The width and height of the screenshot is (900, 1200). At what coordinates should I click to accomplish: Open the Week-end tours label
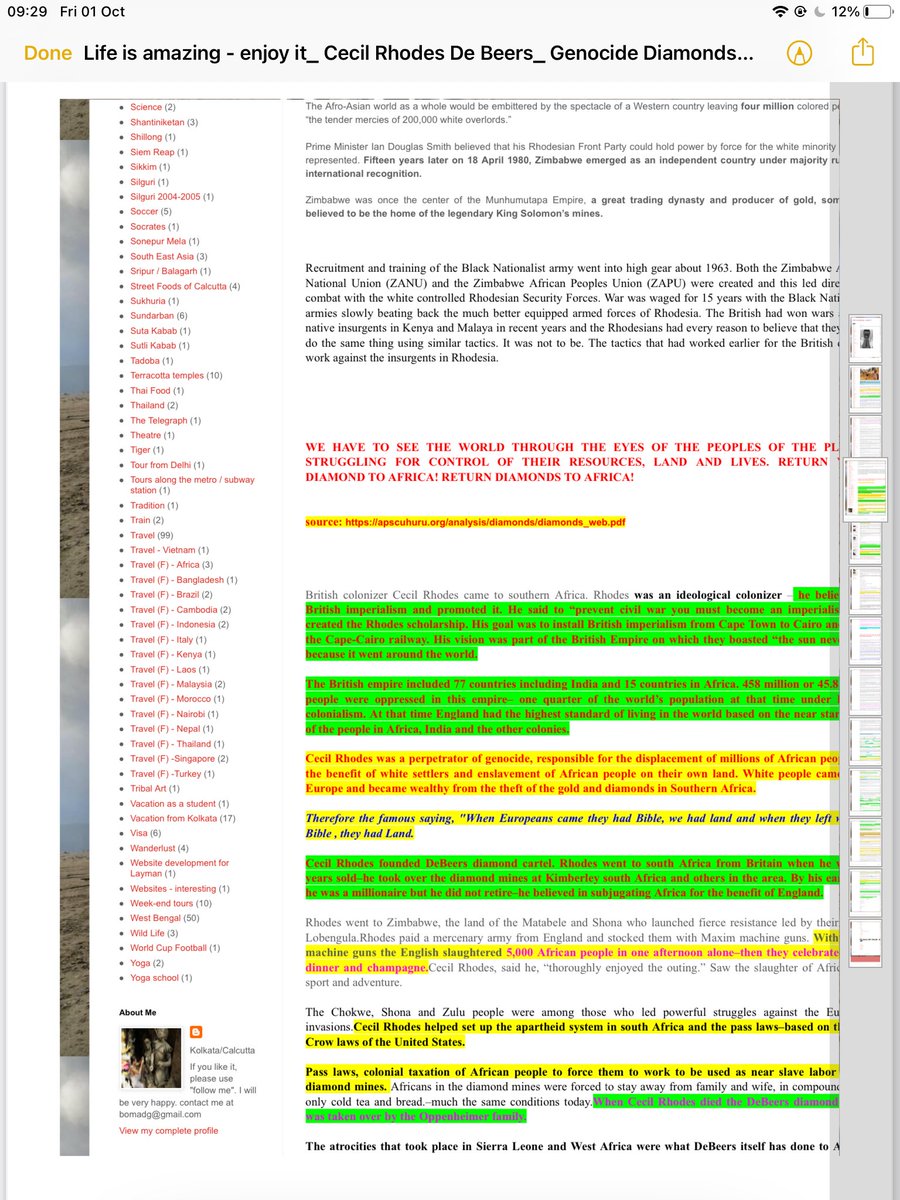click(163, 904)
